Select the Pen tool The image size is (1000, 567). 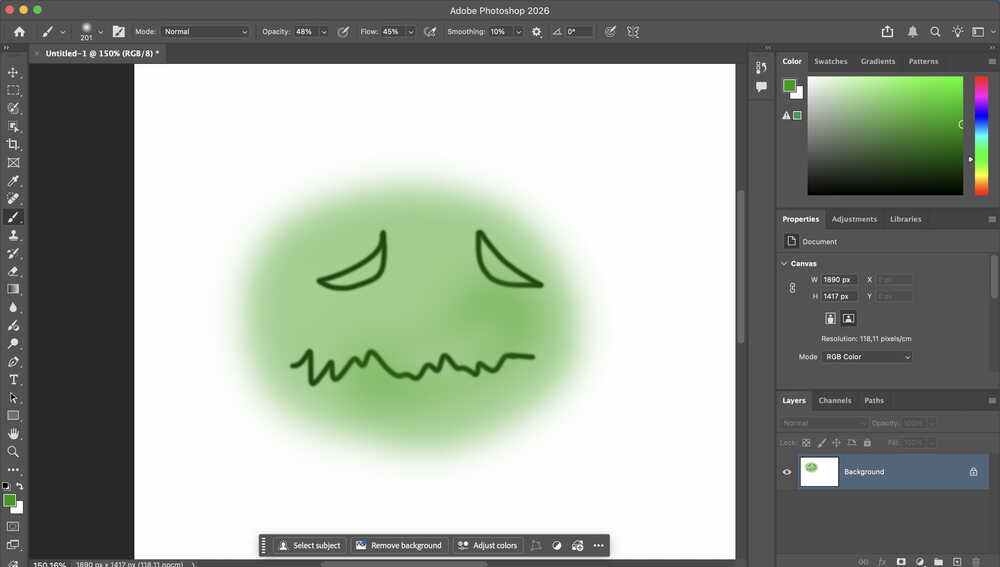coord(13,362)
